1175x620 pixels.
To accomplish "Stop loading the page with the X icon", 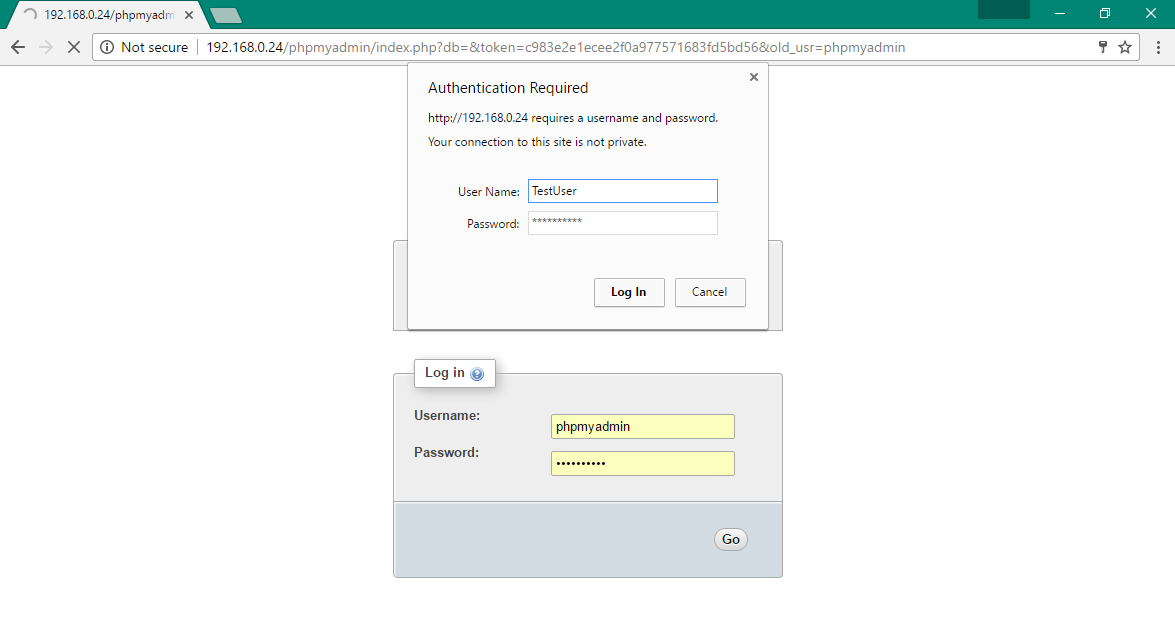I will click(x=74, y=46).
